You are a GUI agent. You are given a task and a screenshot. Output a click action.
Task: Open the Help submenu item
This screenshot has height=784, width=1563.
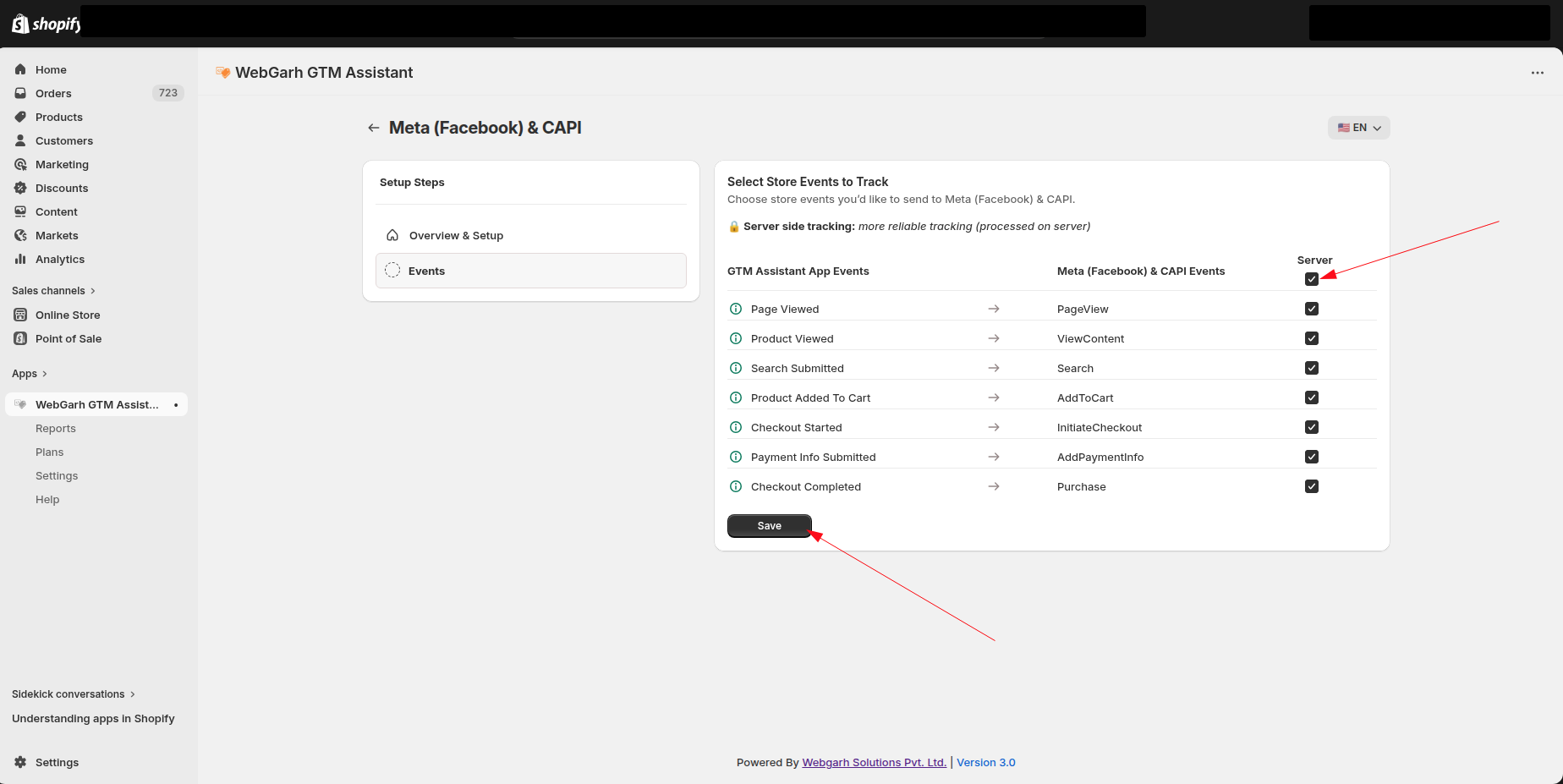pyautogui.click(x=47, y=499)
